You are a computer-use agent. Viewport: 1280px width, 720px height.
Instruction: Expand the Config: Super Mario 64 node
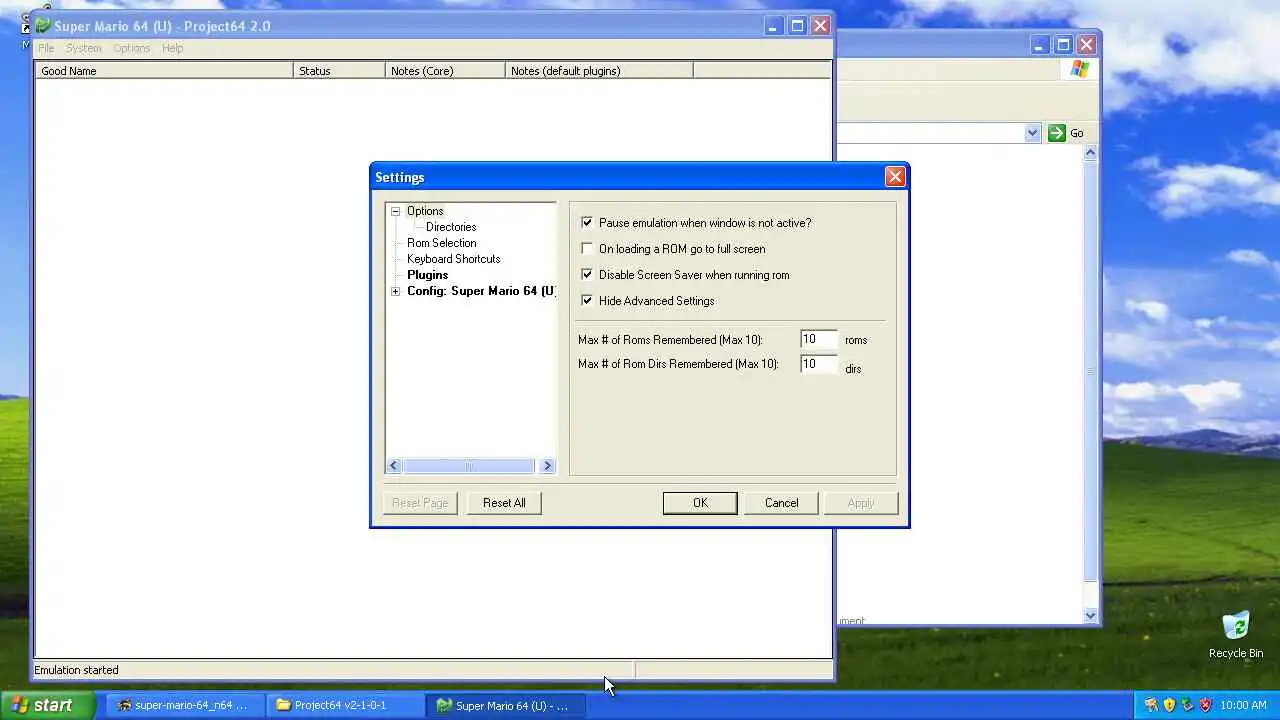pos(395,291)
